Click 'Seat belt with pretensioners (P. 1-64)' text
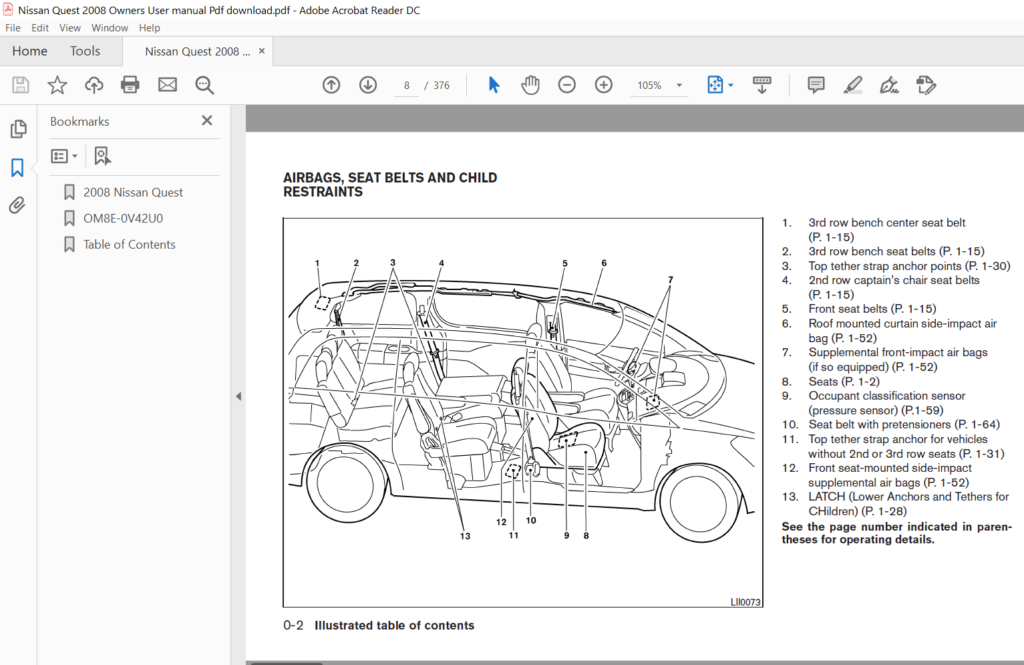Image resolution: width=1024 pixels, height=665 pixels. (904, 425)
